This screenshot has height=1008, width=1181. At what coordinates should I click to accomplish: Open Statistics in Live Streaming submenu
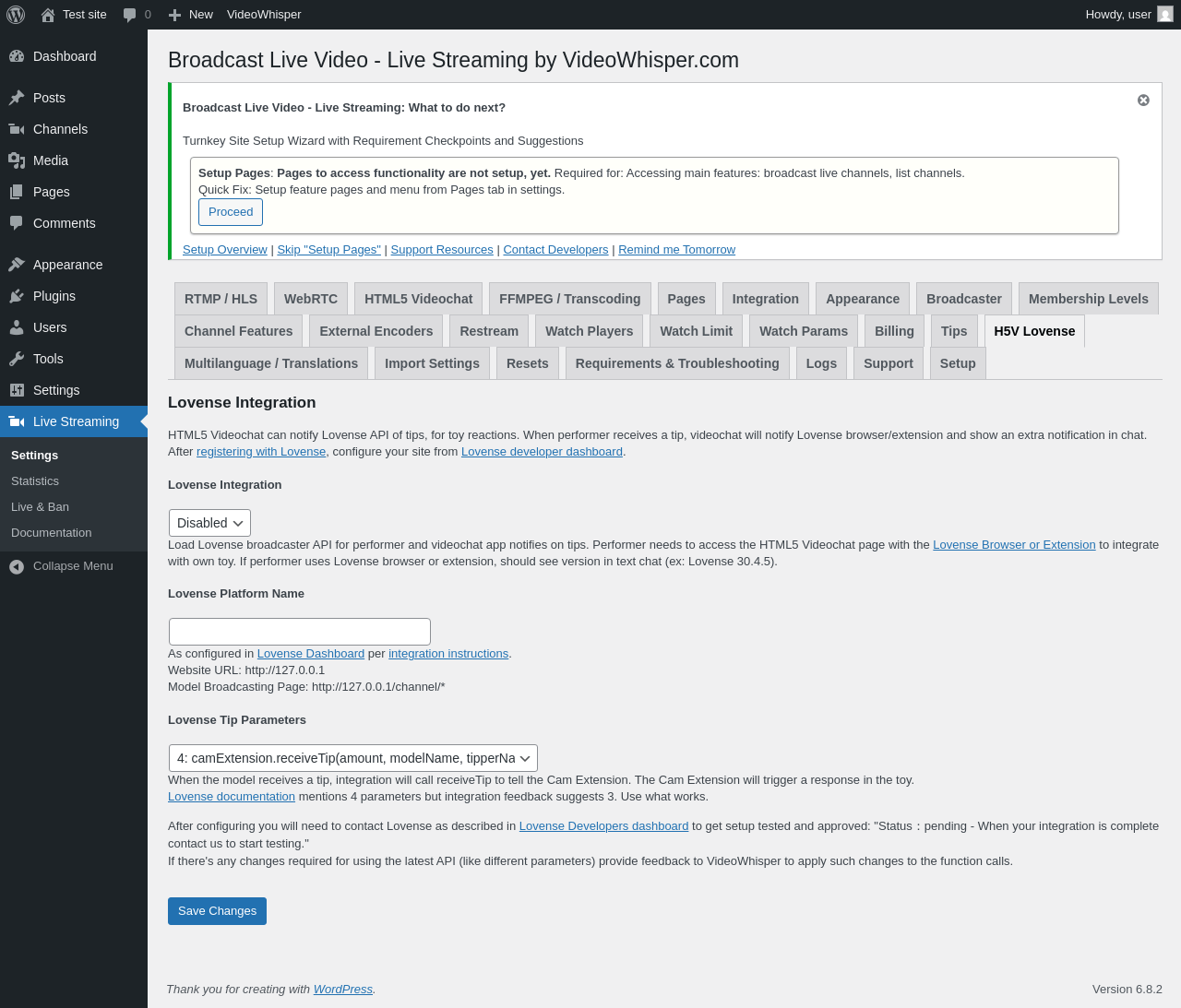pyautogui.click(x=35, y=481)
